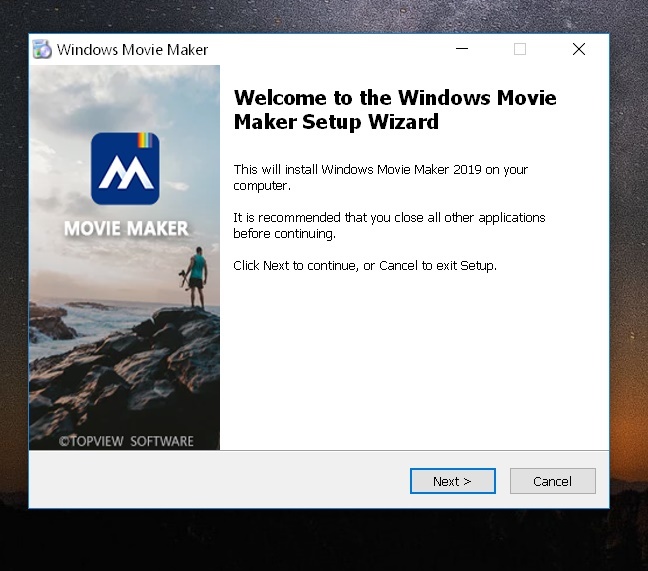The height and width of the screenshot is (571, 648).
Task: Click the 'It is recommended' paragraph
Action: tap(389, 225)
